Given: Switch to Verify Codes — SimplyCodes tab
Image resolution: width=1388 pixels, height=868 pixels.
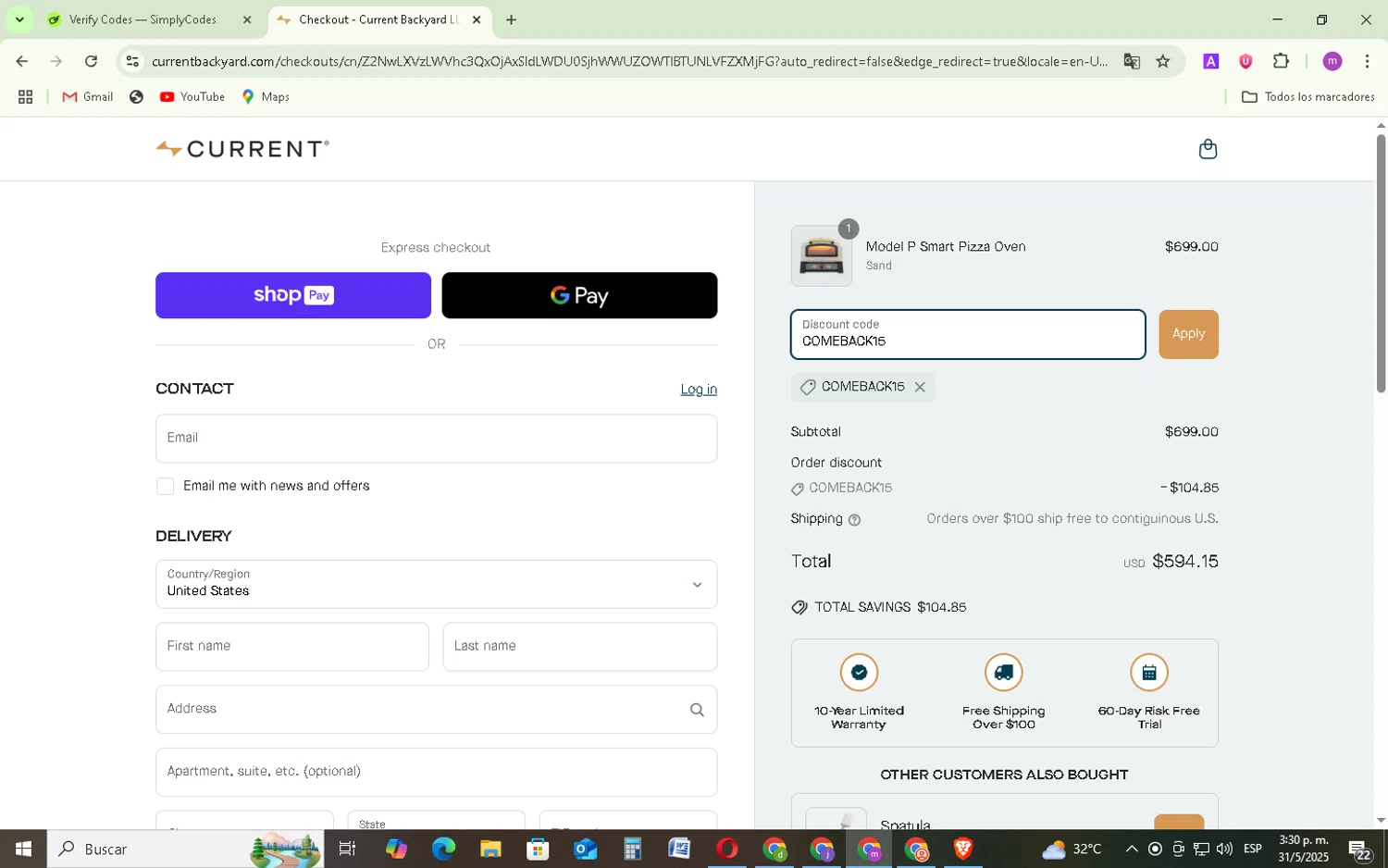Looking at the screenshot, I should click(x=143, y=19).
